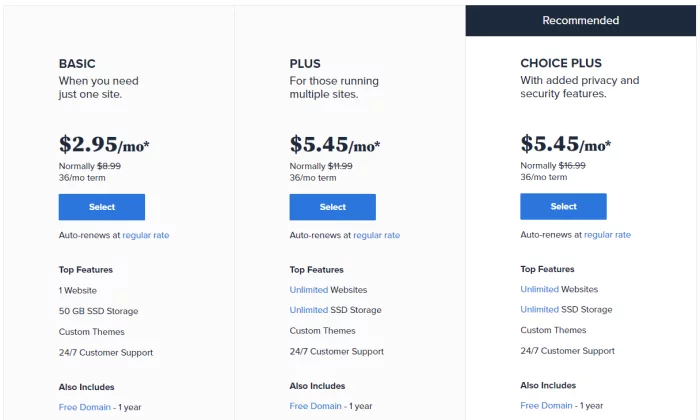Click the CHOICE PLUS plan heading
The image size is (700, 420).
click(x=561, y=64)
